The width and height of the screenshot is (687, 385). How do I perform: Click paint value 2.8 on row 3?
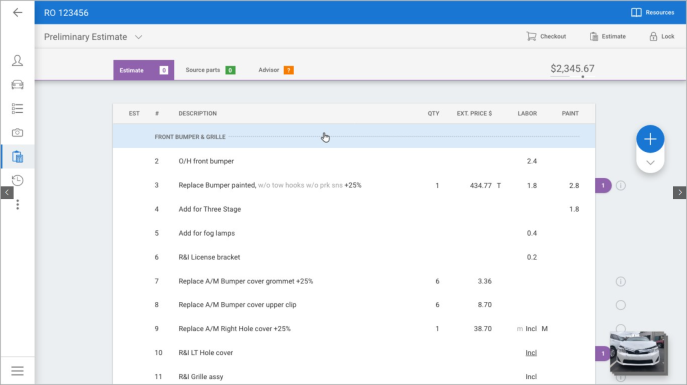tap(574, 186)
